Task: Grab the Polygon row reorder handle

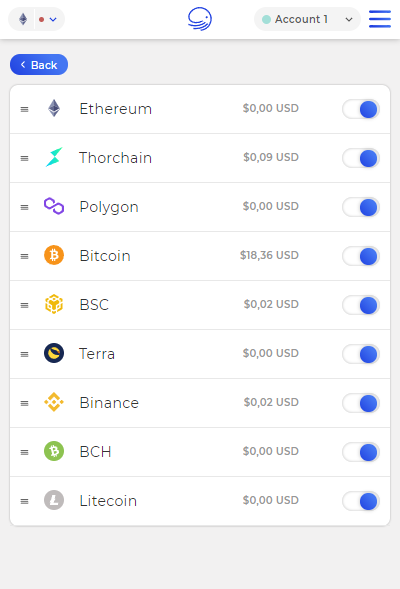Action: pos(24,207)
